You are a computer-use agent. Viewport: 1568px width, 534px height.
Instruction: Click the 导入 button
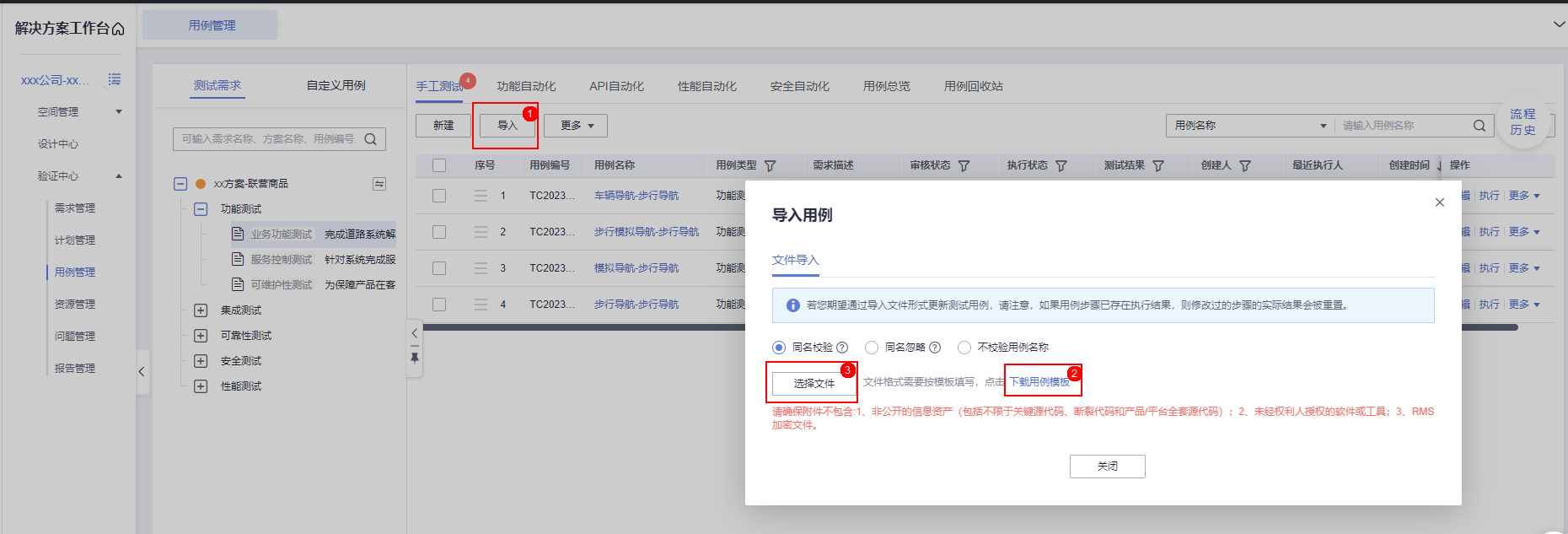coord(507,126)
